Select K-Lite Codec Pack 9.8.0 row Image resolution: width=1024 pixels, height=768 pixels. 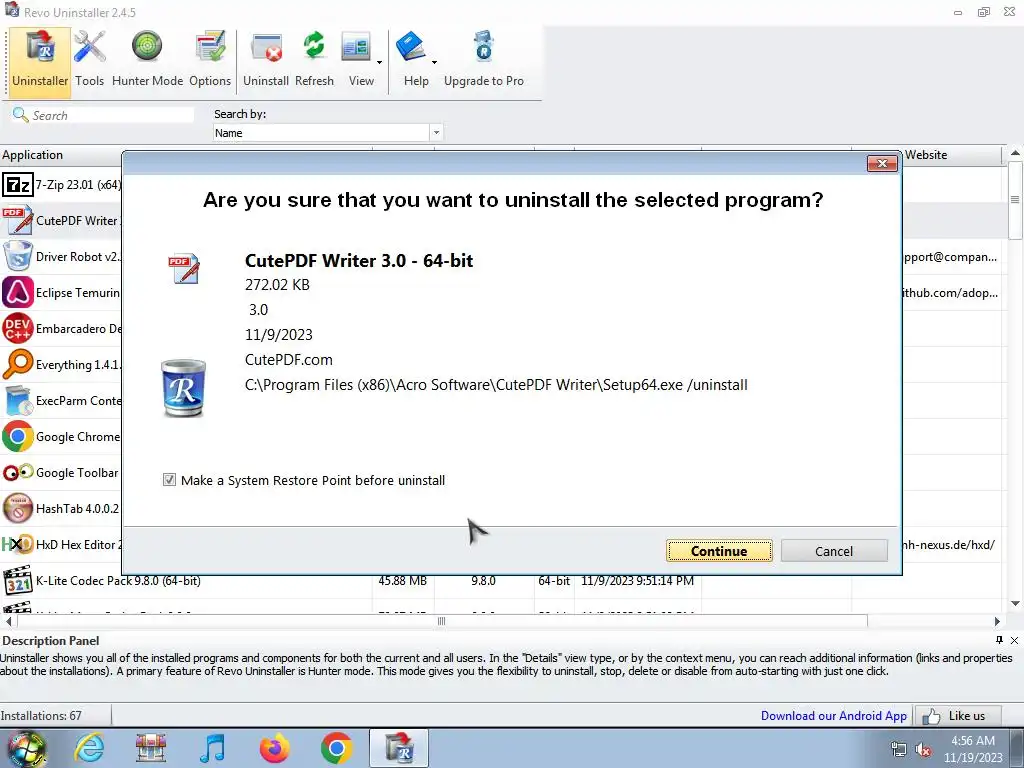click(501, 581)
